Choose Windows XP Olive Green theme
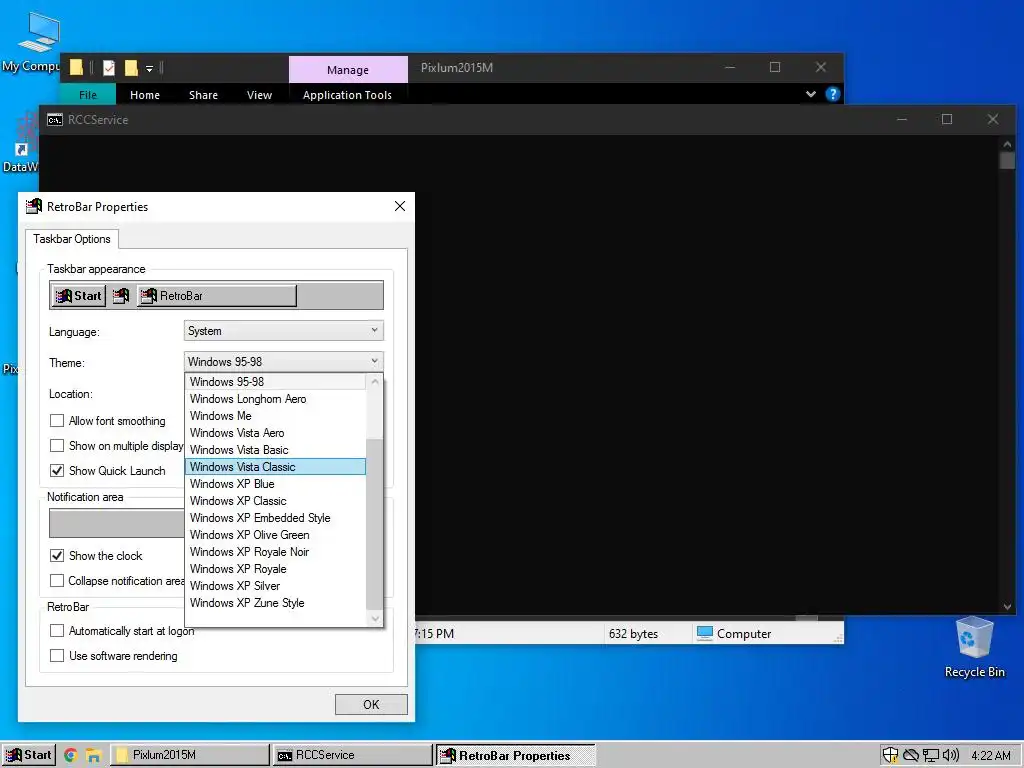1024x768 pixels. click(276, 534)
